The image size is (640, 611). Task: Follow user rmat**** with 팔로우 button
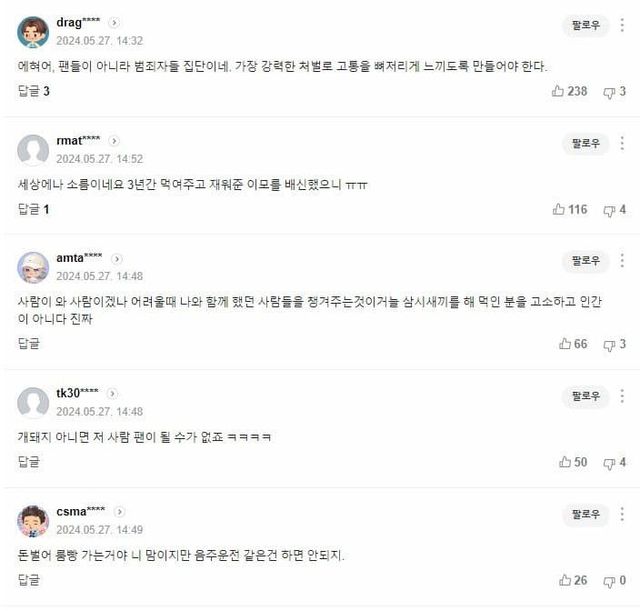[585, 144]
